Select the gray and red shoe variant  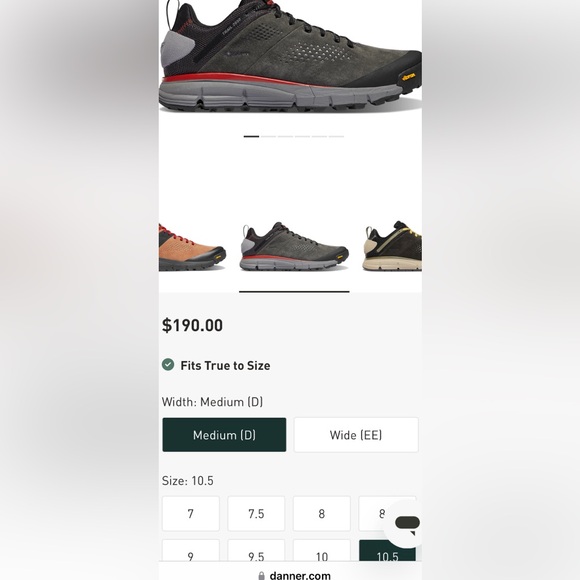(x=294, y=246)
